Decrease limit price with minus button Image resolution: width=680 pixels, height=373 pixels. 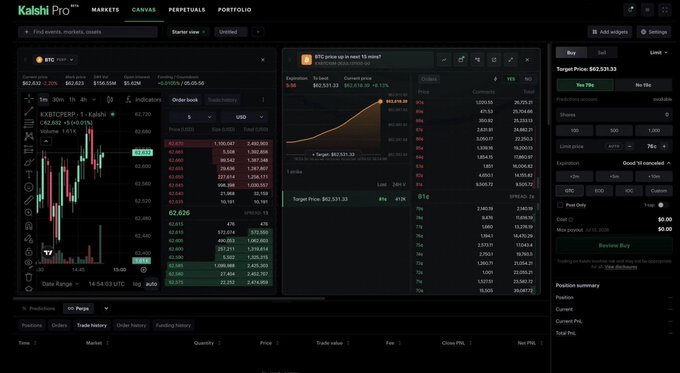pyautogui.click(x=629, y=147)
